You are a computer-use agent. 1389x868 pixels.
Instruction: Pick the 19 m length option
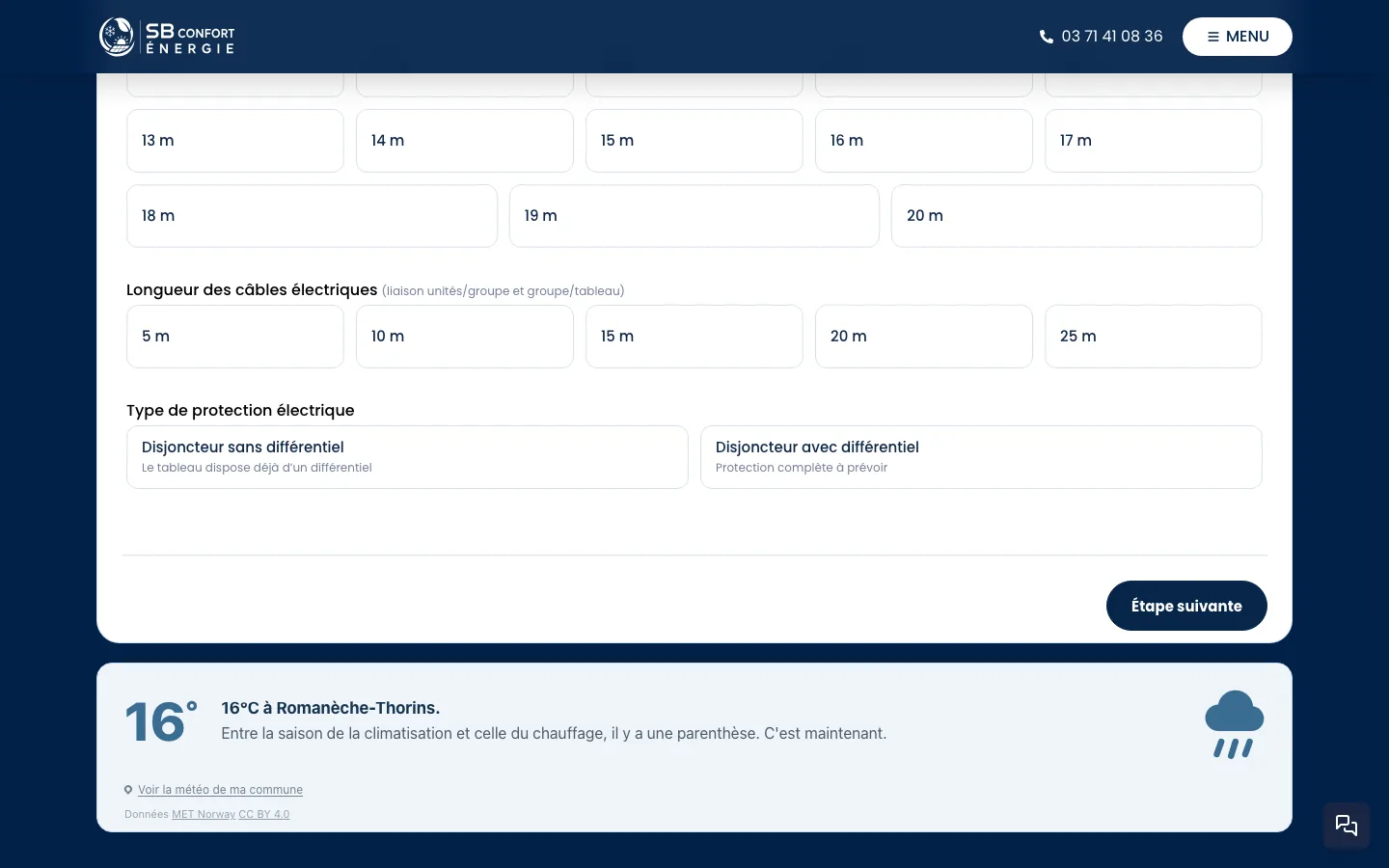[694, 216]
